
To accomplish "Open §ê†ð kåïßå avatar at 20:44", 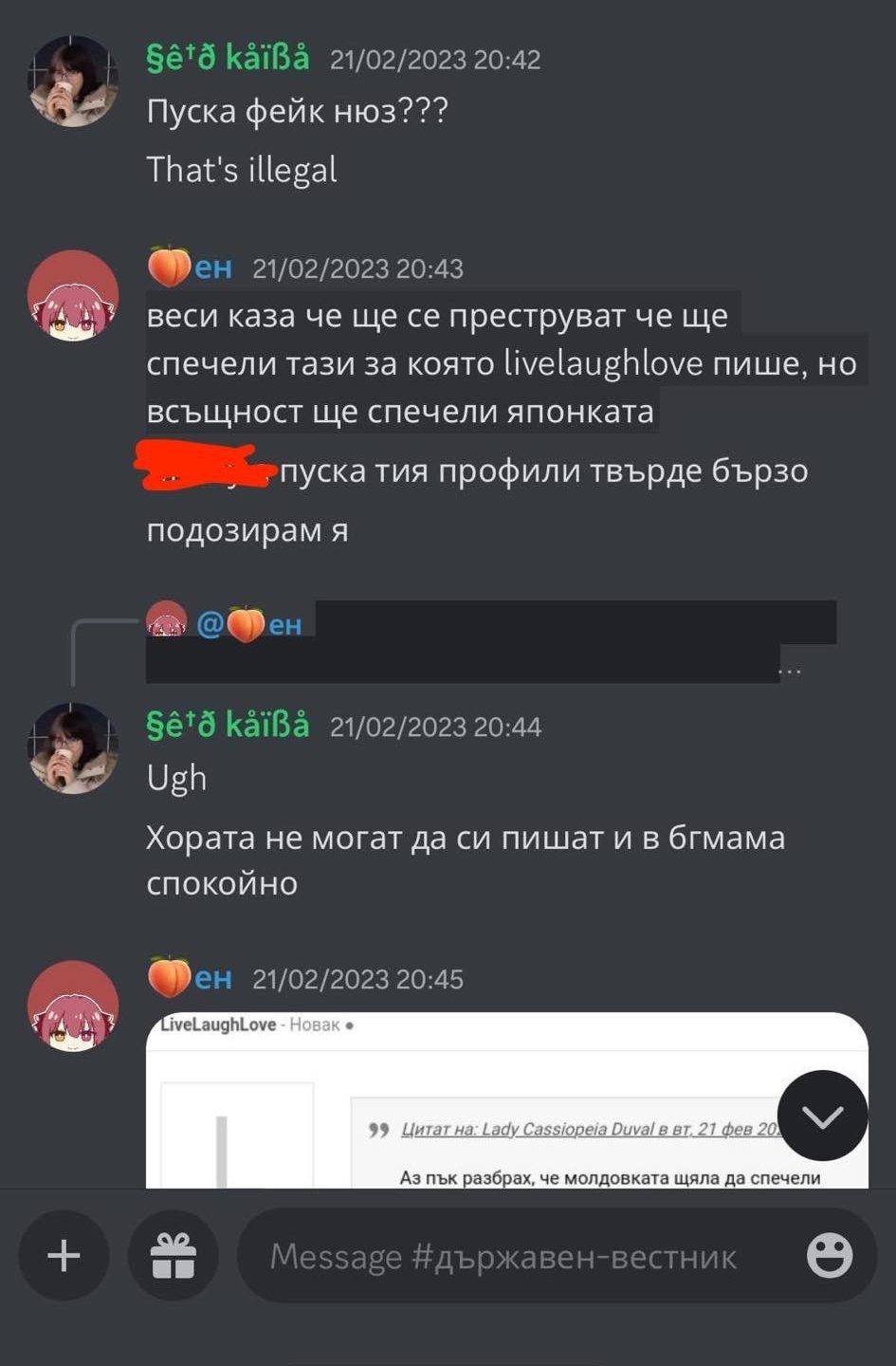I will tap(73, 748).
